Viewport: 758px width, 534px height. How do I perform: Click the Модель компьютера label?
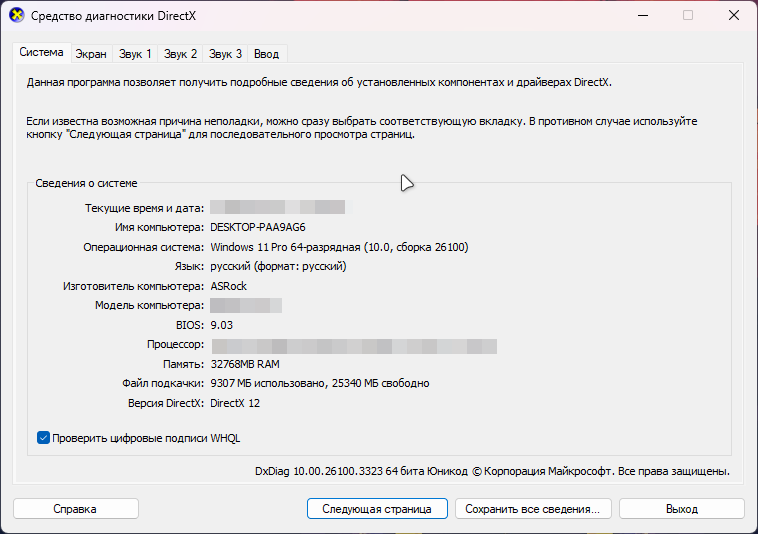coord(149,305)
